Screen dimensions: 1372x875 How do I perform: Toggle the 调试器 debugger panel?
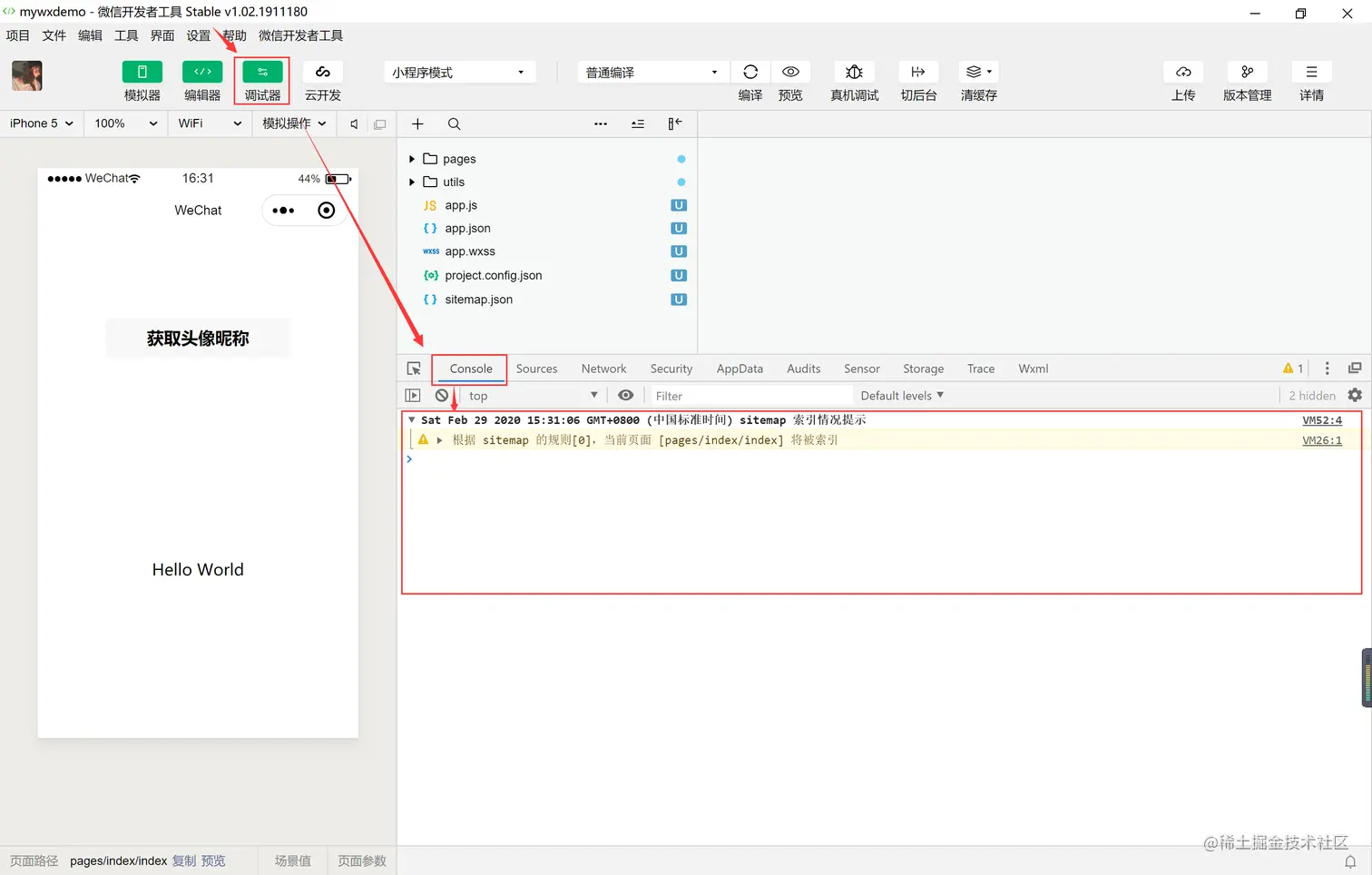262,72
